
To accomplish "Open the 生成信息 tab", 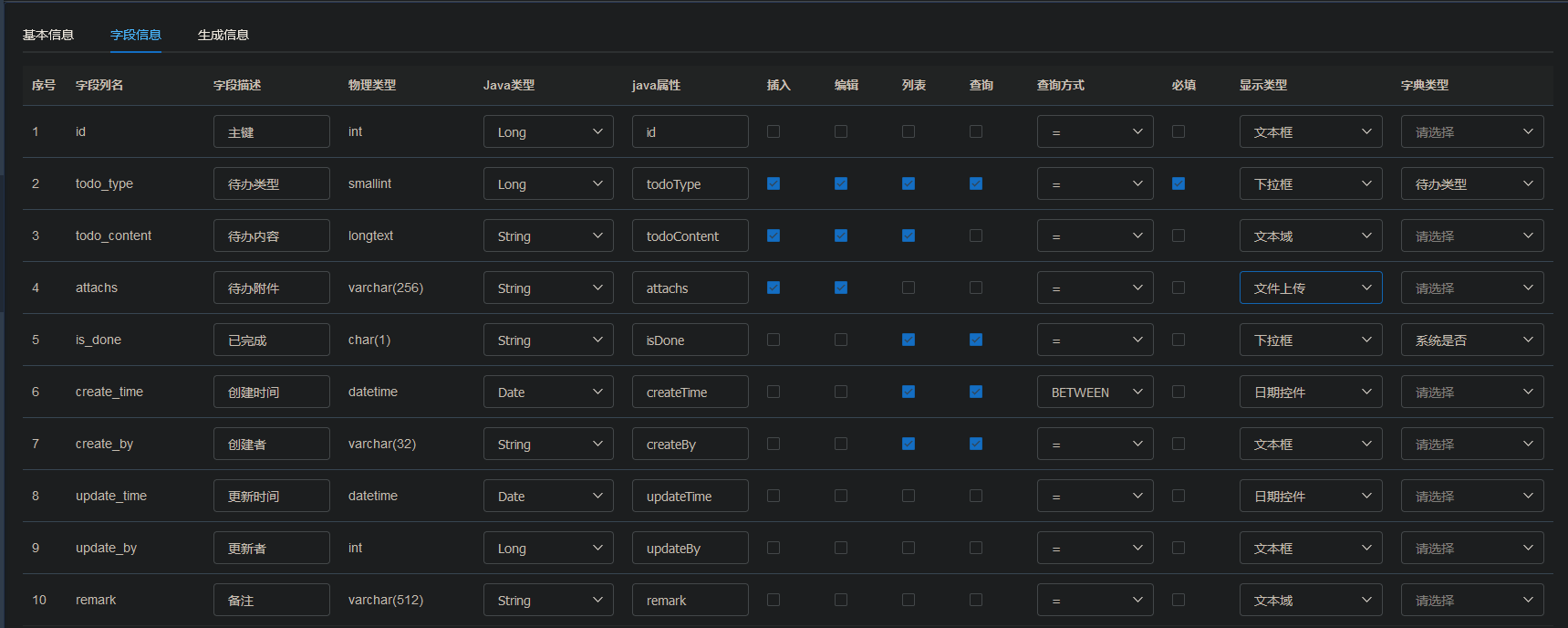I will click(223, 35).
